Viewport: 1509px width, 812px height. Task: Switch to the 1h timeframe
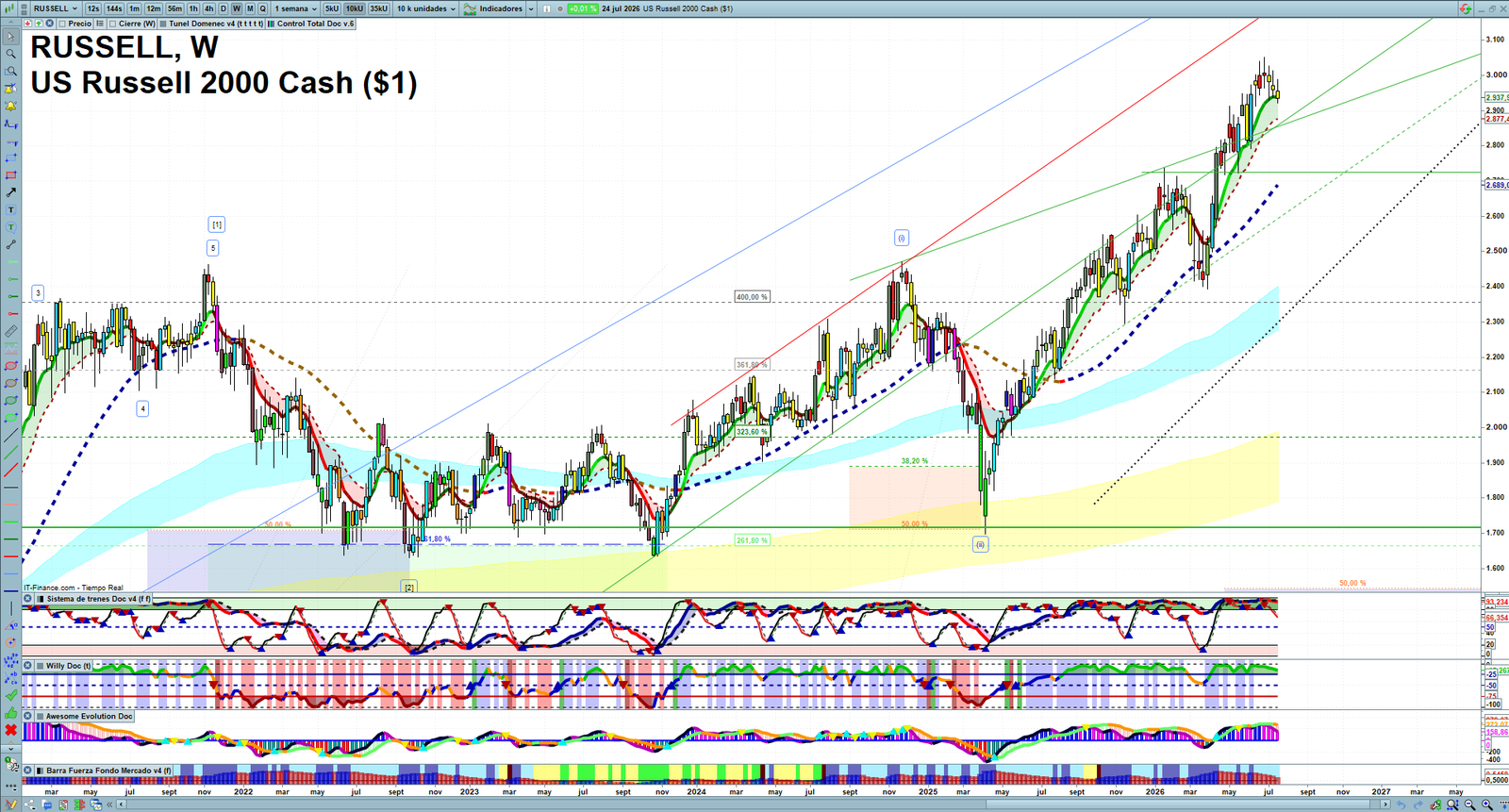pos(193,8)
